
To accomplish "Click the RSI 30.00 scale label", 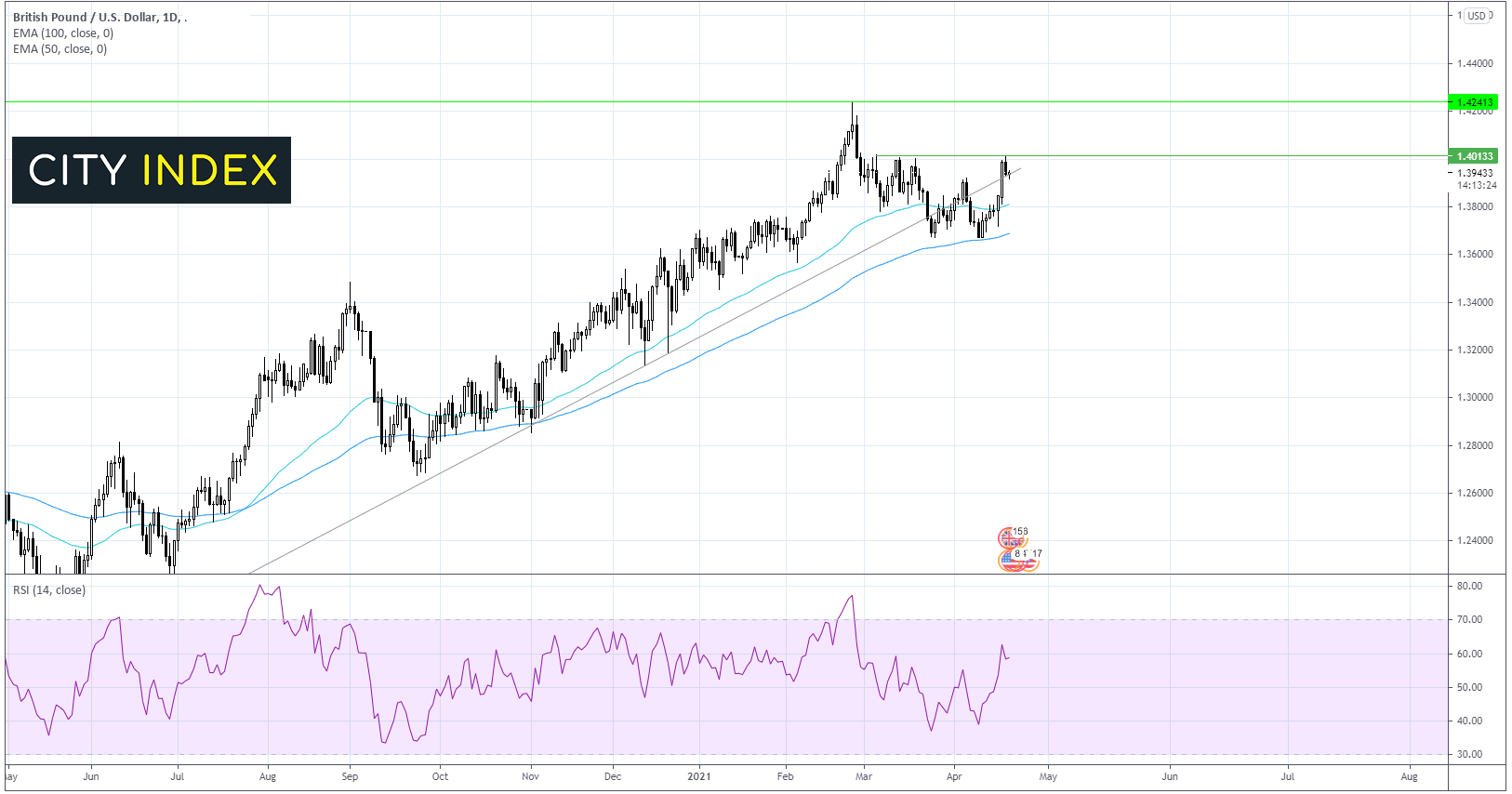I will [x=1469, y=754].
